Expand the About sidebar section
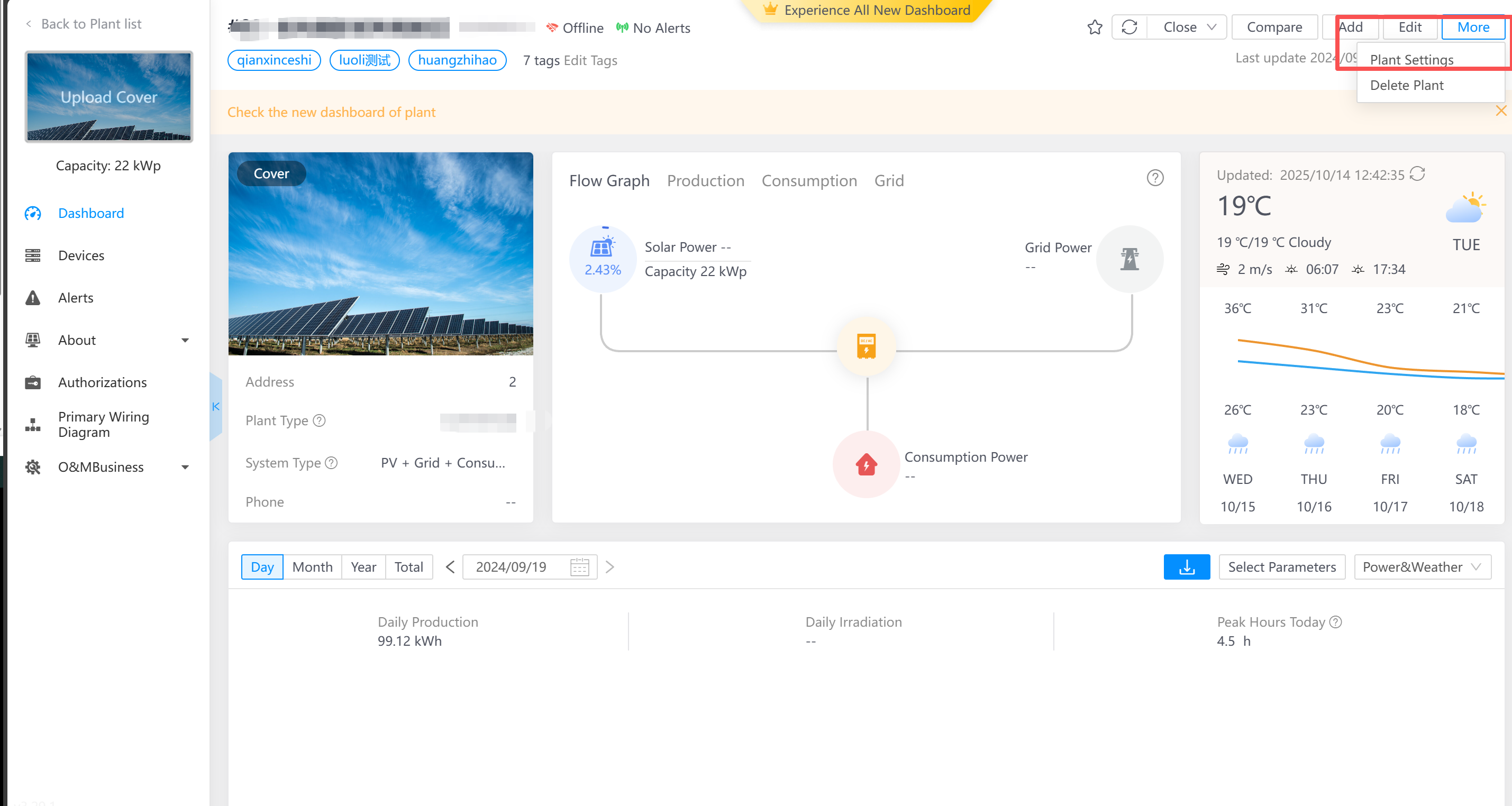The image size is (1512, 806). click(x=185, y=340)
